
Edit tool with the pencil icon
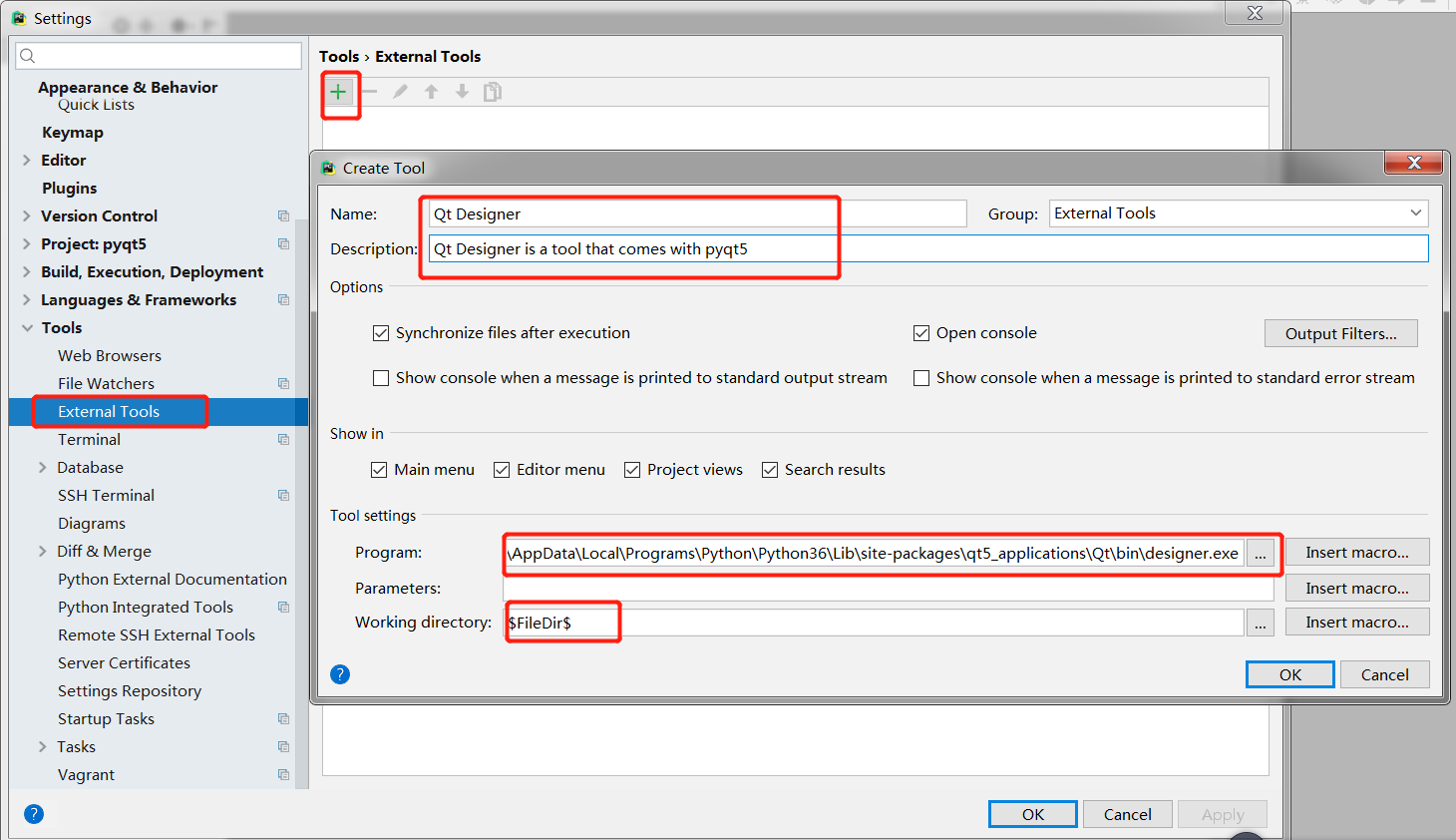coord(400,91)
